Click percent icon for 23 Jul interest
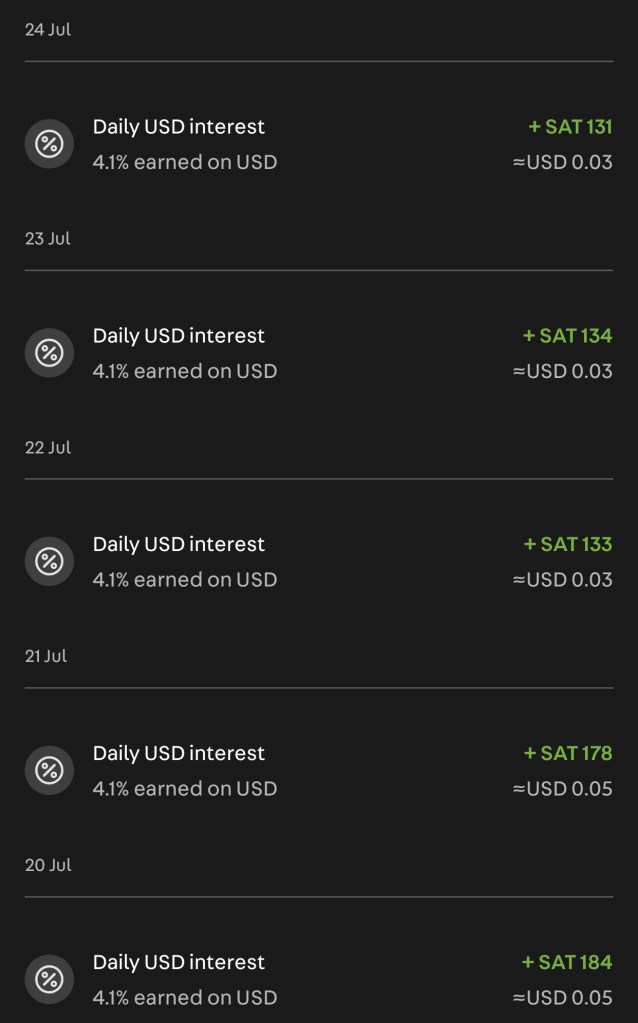 pyautogui.click(x=49, y=353)
